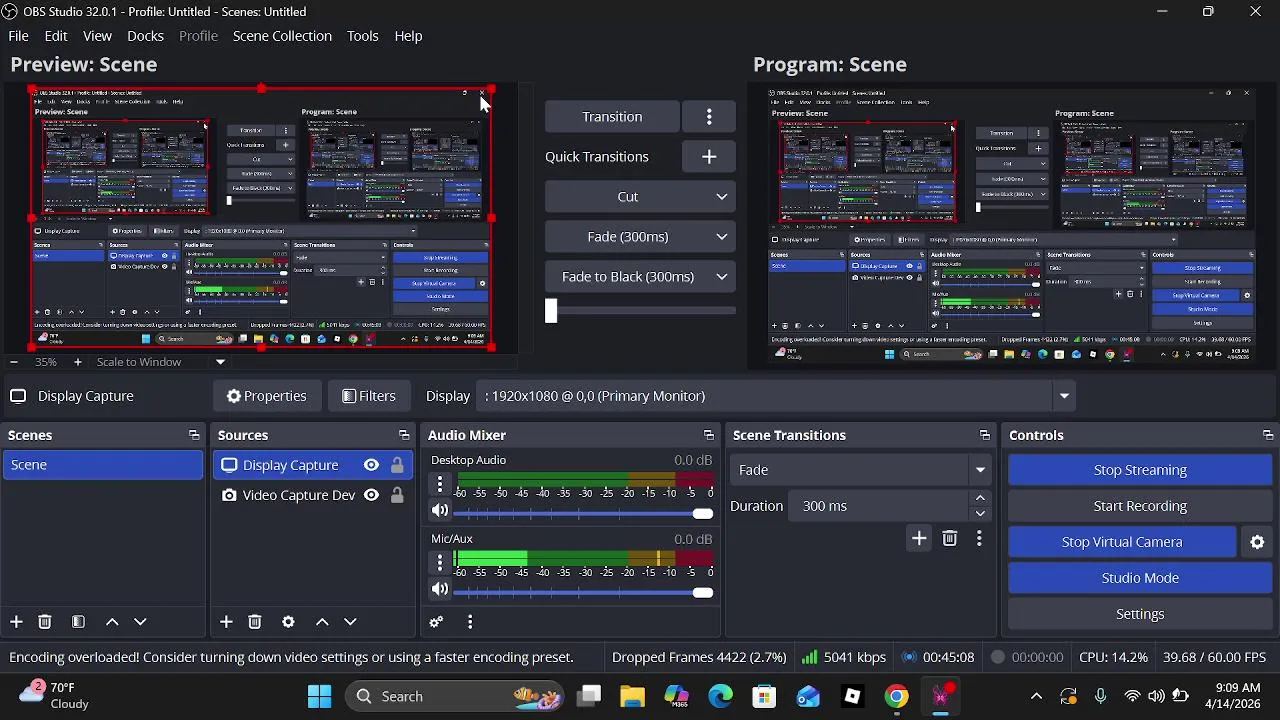The height and width of the screenshot is (720, 1280).
Task: Pop out the Sources dock
Action: (404, 435)
